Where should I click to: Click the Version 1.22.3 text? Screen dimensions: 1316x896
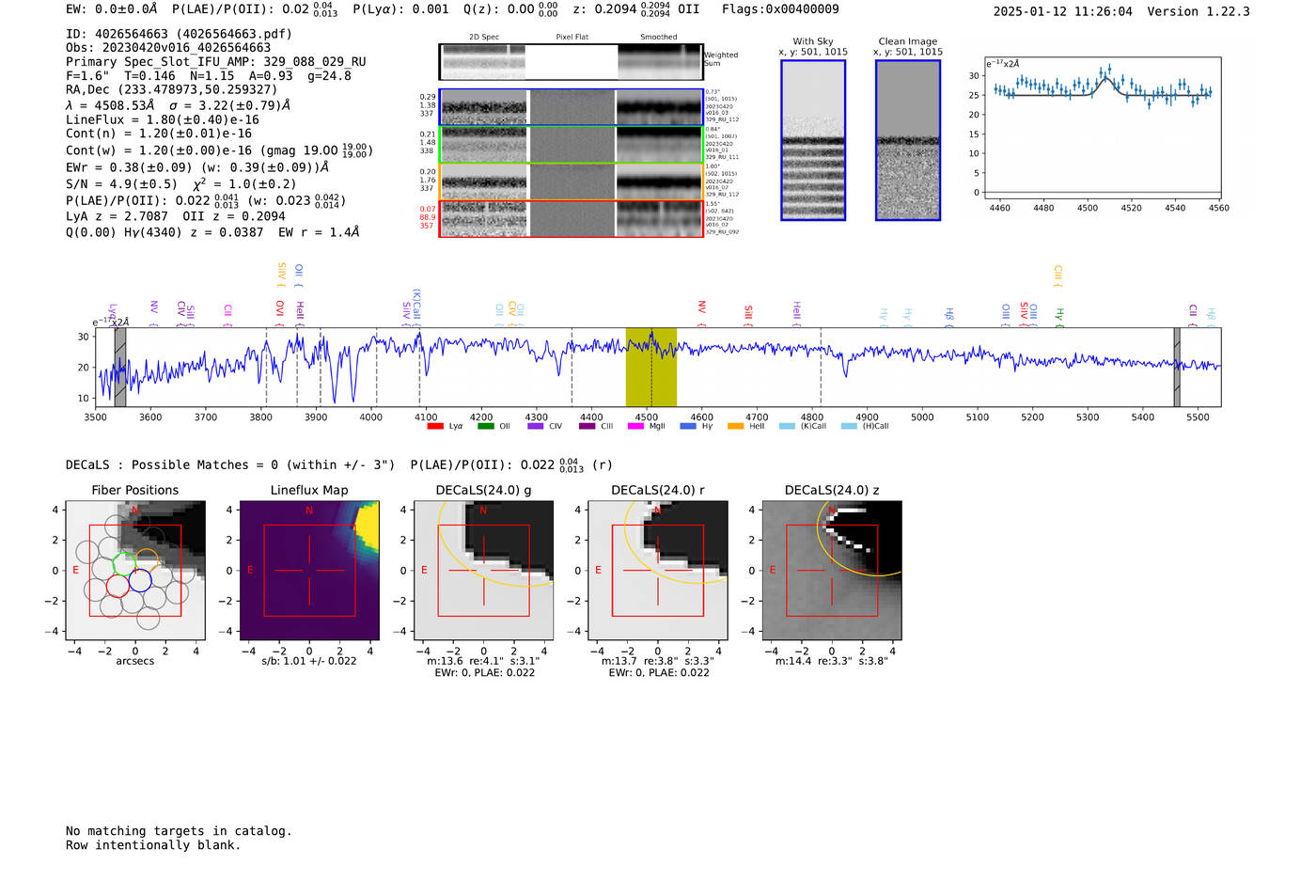pos(1198,11)
